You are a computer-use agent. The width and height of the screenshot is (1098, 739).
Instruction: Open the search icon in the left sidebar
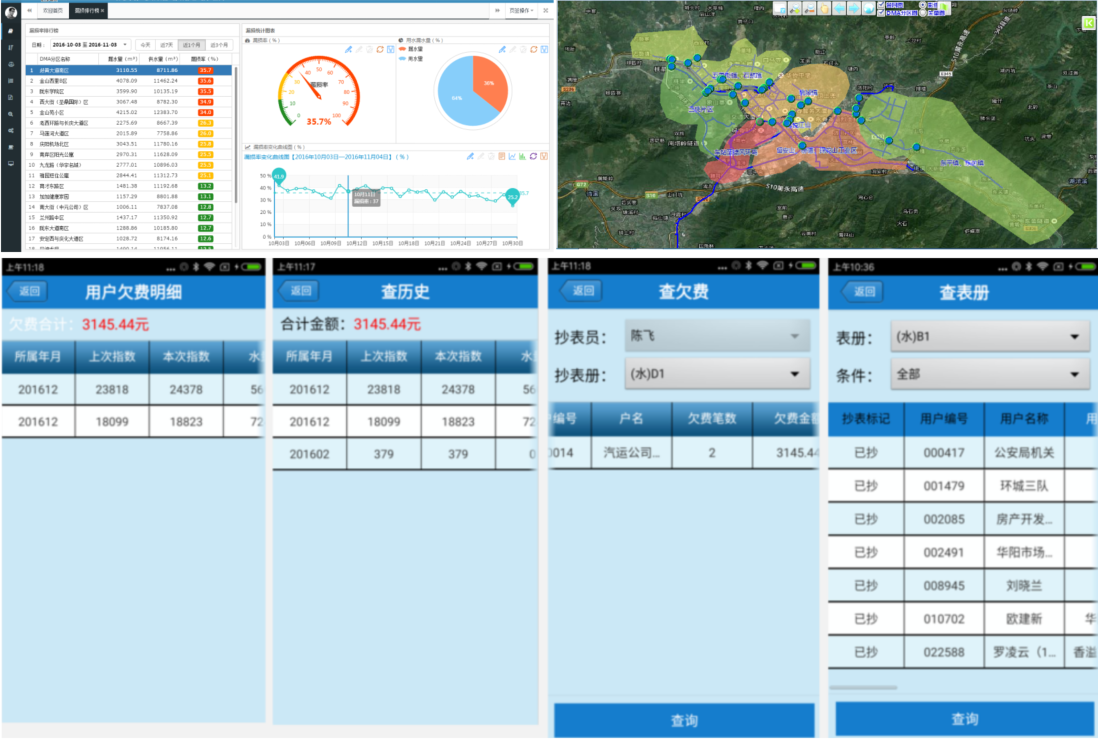pos(10,114)
